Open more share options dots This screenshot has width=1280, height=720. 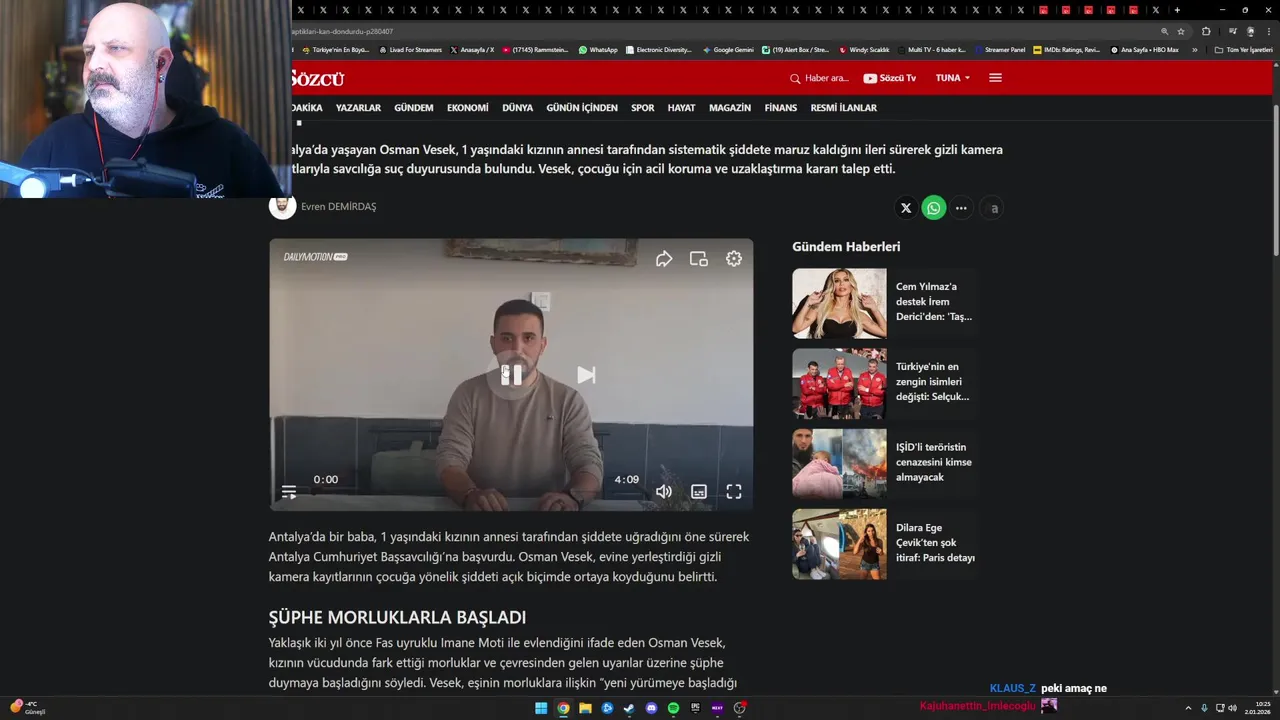point(961,208)
